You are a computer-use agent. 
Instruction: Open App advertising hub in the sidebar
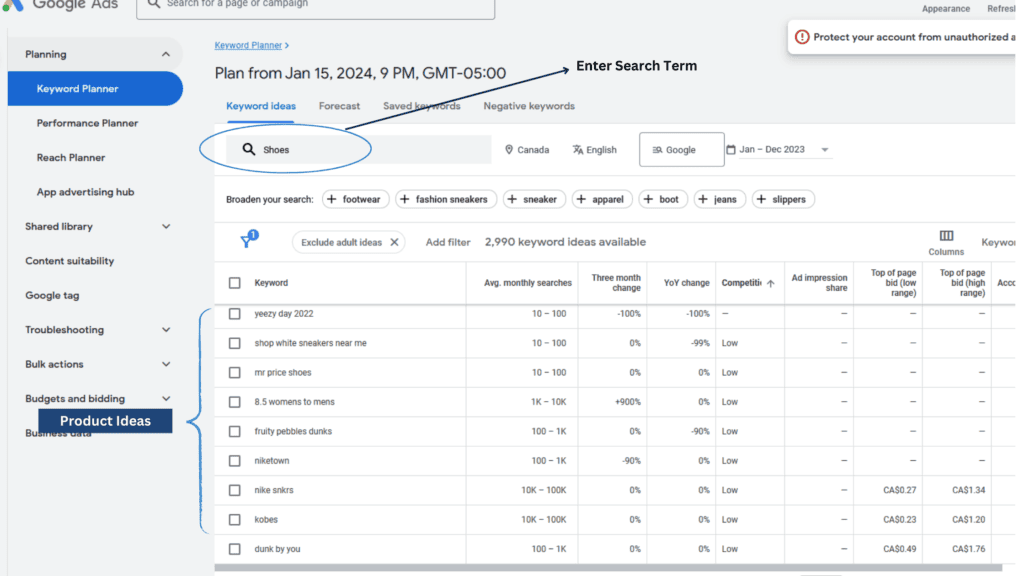pyautogui.click(x=86, y=192)
